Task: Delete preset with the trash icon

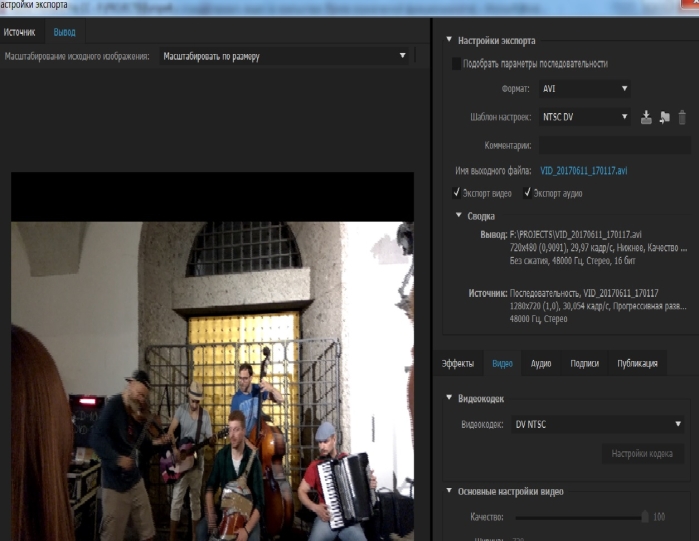Action: click(682, 117)
